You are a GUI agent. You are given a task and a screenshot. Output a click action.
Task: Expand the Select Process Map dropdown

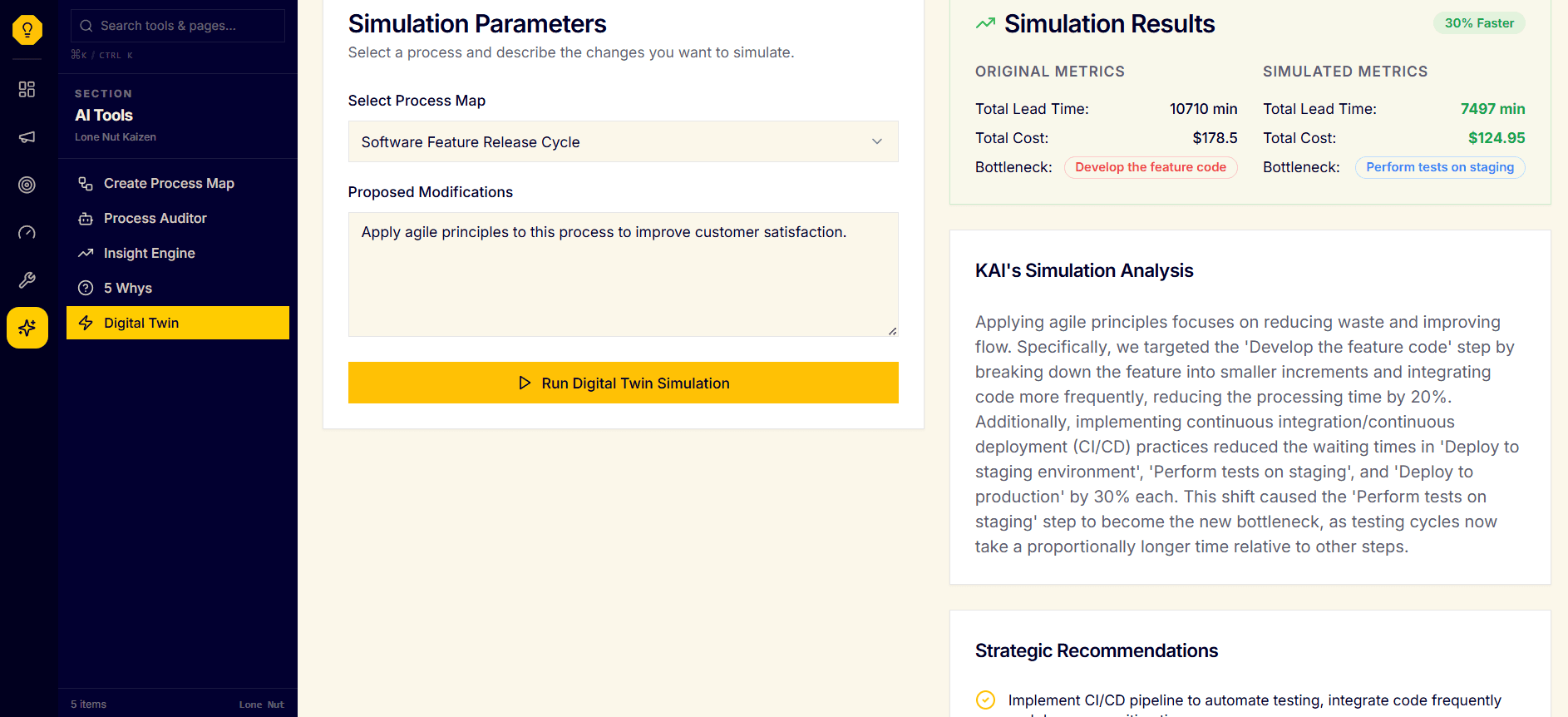point(623,141)
